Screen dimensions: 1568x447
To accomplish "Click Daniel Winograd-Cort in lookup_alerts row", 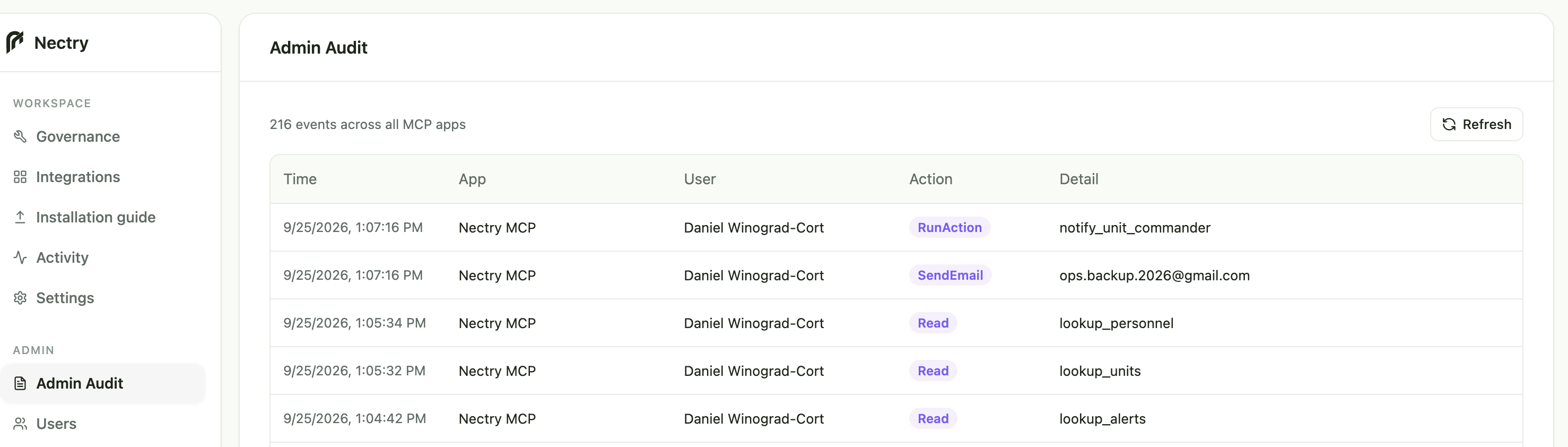I will click(x=754, y=419).
